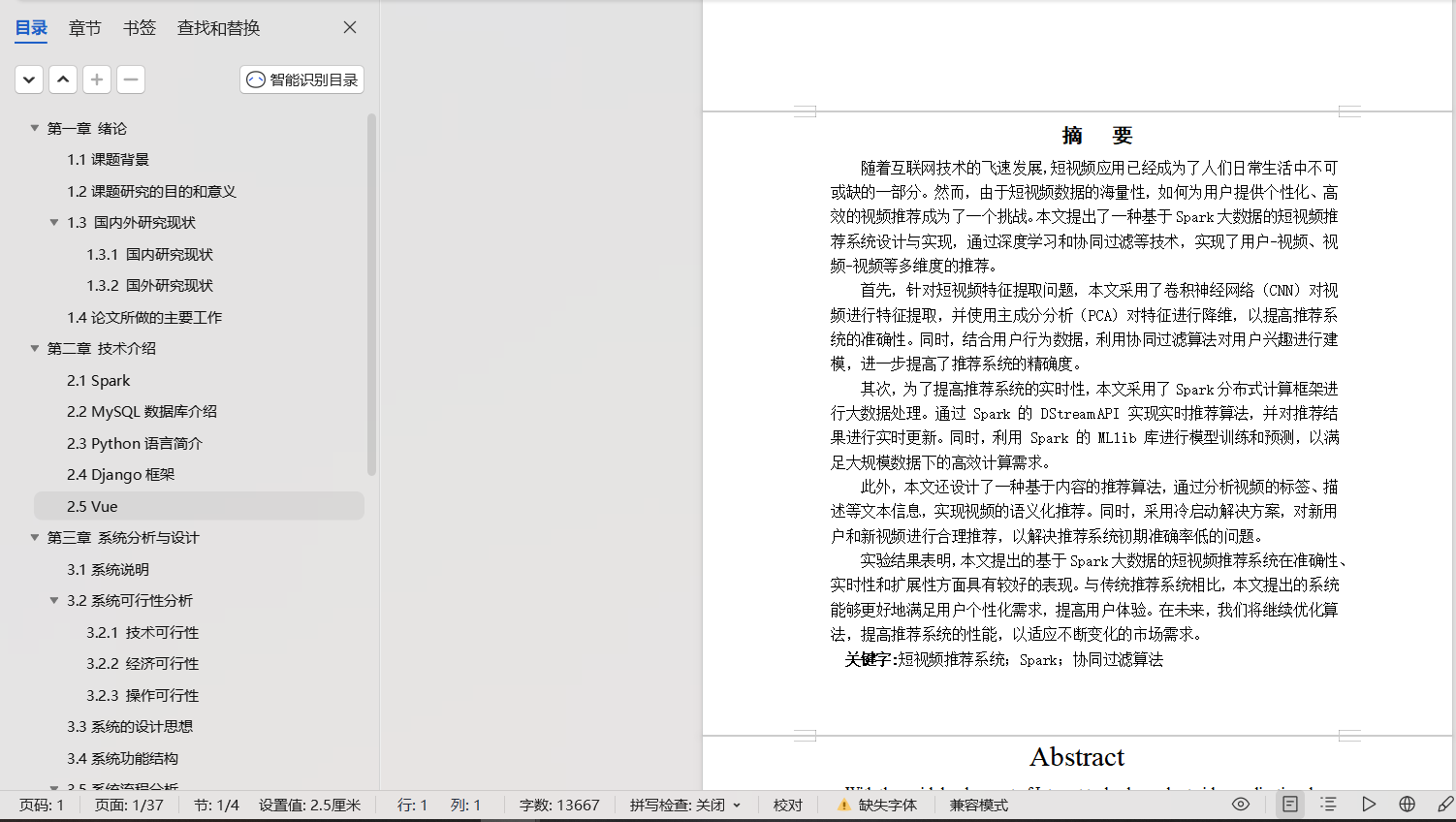Screen dimensions: 1456x822
Task: Collapse the 第三章 系统分析与设计 section
Action: [35, 537]
